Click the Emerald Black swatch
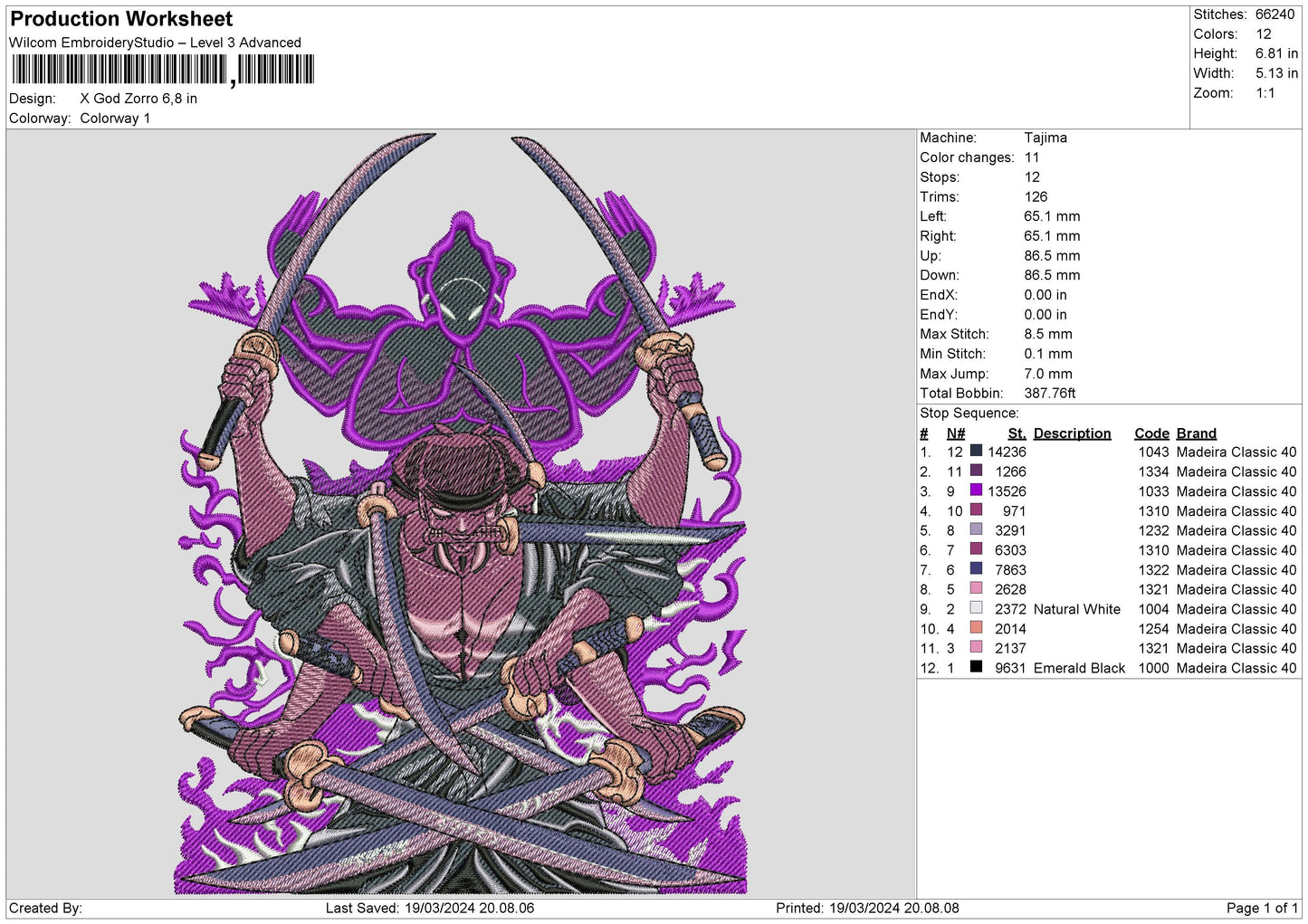Viewport: 1308px width, 924px height. coord(976,667)
